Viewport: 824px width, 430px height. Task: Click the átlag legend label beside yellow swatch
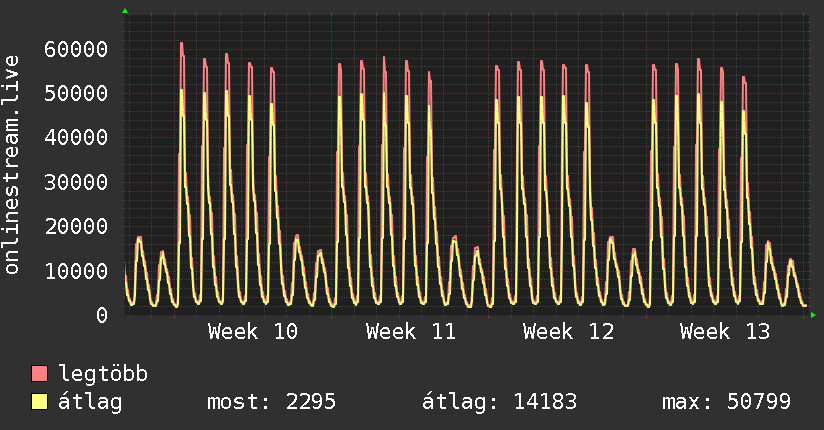click(90, 402)
